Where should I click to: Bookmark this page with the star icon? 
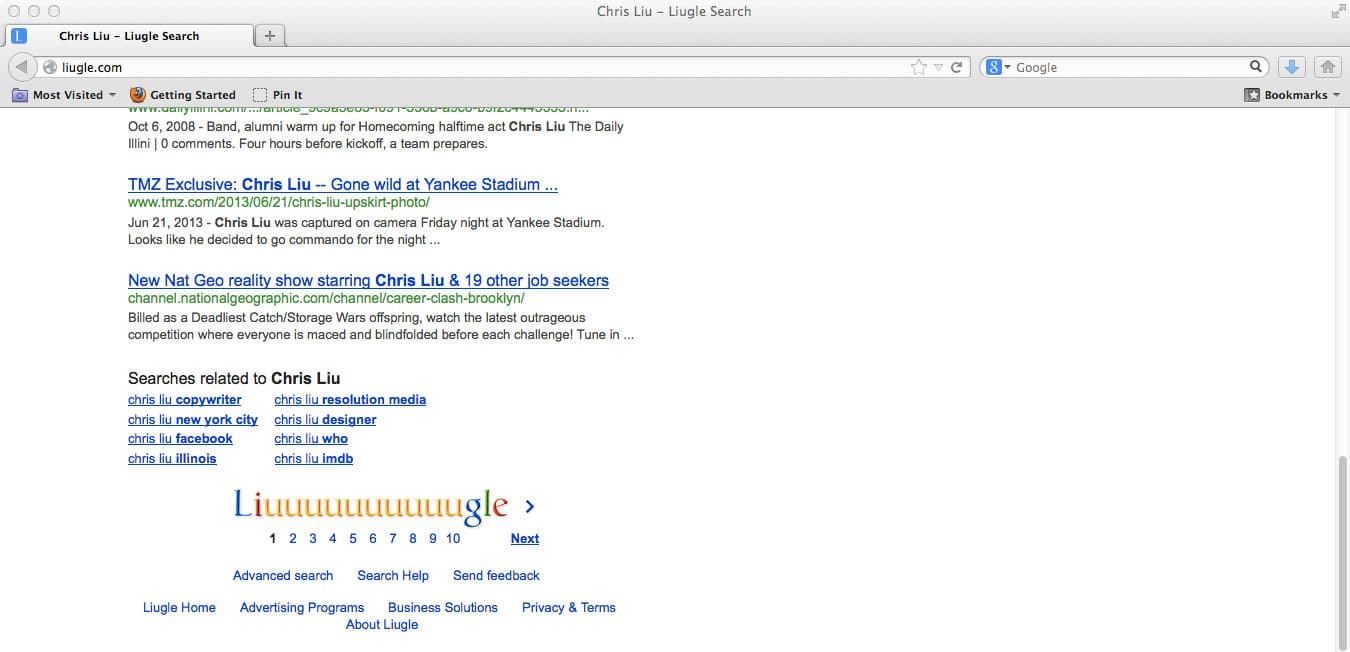point(919,67)
